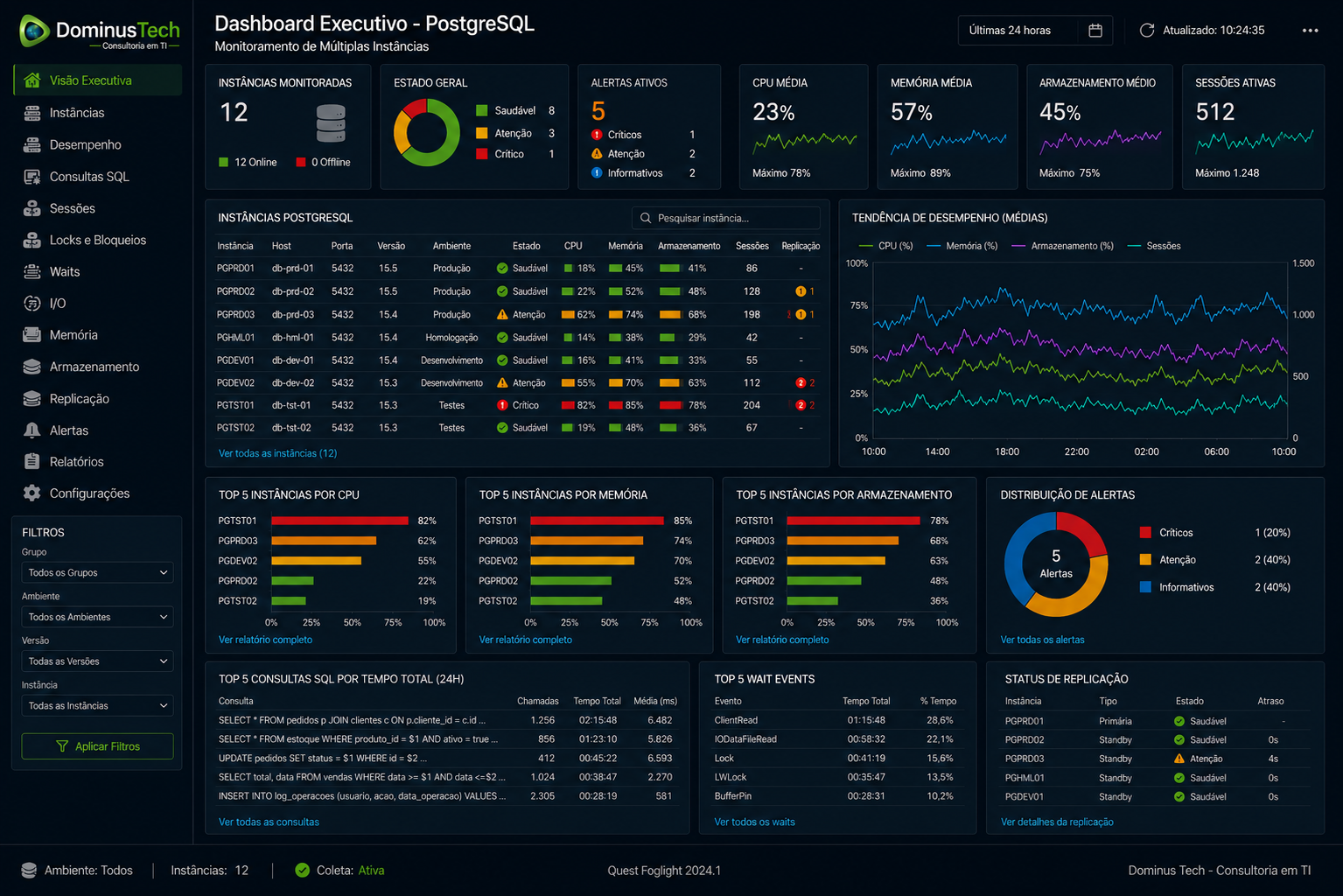Click Ver todas as consultas link
This screenshot has width=1343, height=896.
tap(269, 822)
